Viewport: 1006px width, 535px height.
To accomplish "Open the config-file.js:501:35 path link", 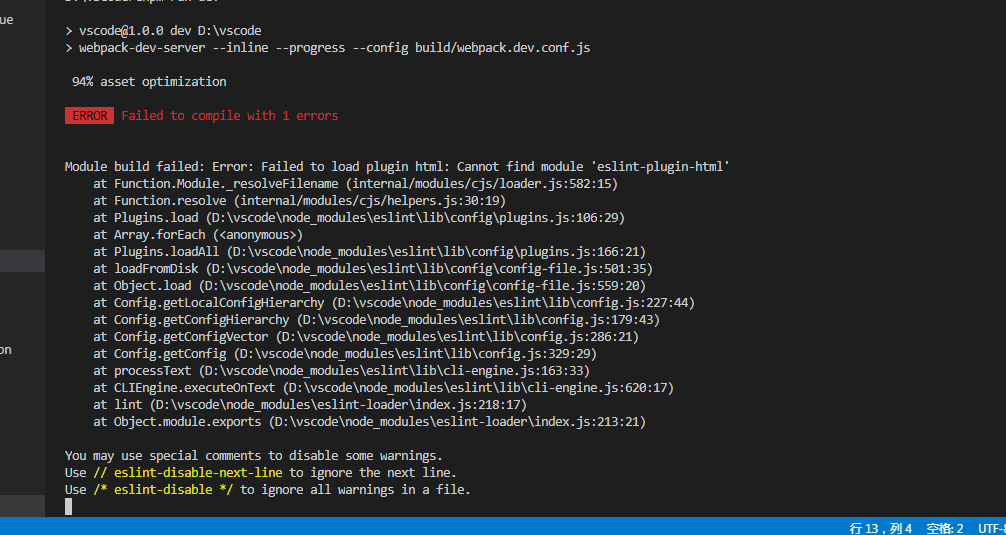I will [429, 269].
